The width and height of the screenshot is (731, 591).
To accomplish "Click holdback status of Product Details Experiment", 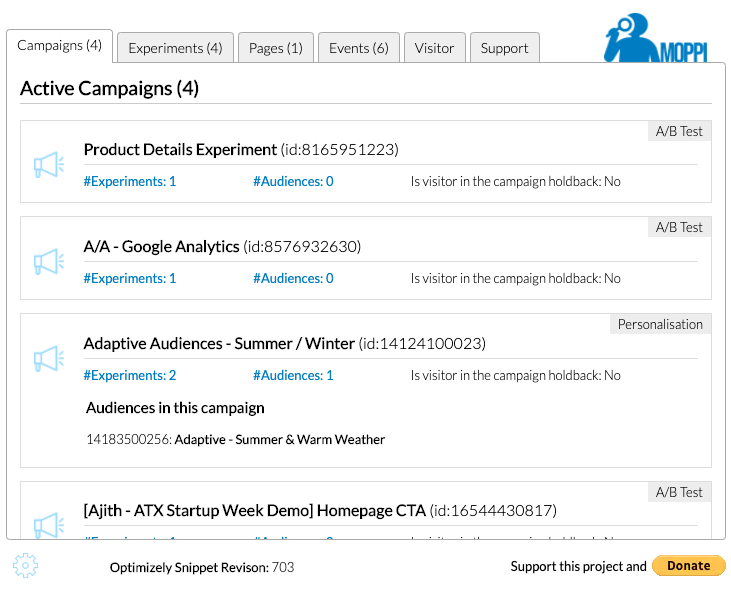I will point(516,181).
